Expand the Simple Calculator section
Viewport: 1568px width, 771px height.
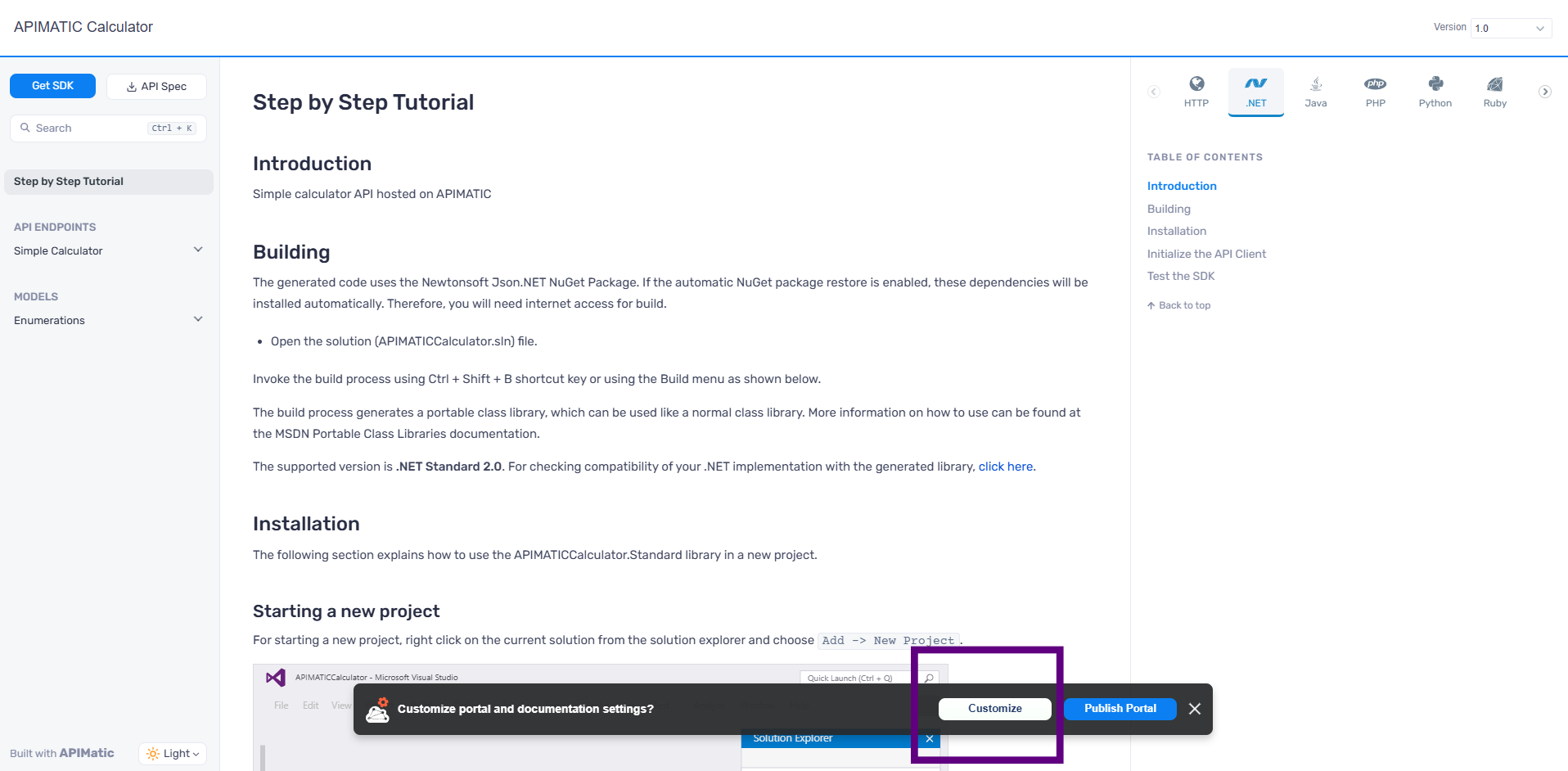click(109, 250)
